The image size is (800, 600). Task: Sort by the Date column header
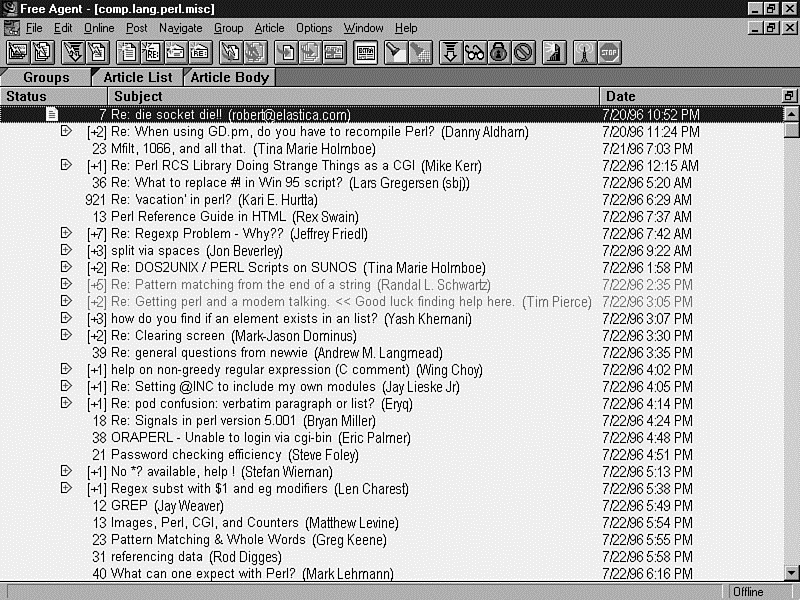691,96
